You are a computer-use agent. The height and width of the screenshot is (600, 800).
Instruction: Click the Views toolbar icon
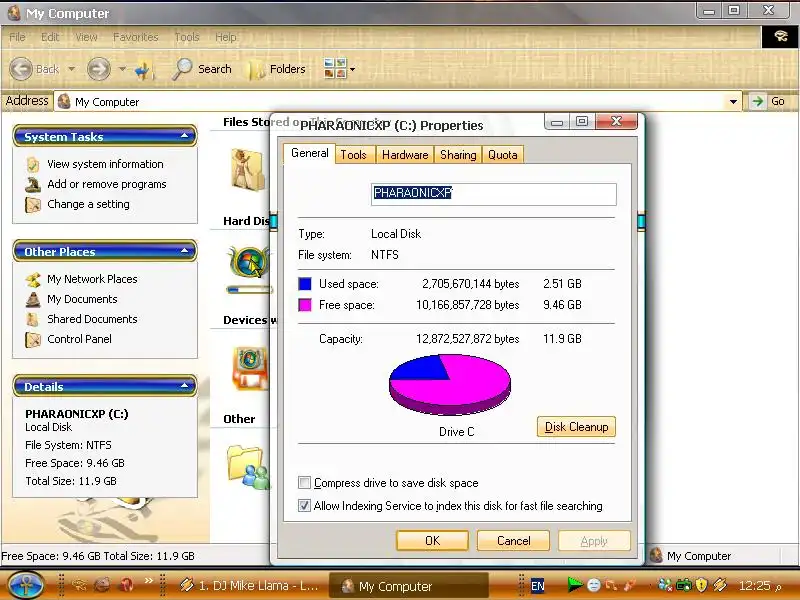[335, 68]
